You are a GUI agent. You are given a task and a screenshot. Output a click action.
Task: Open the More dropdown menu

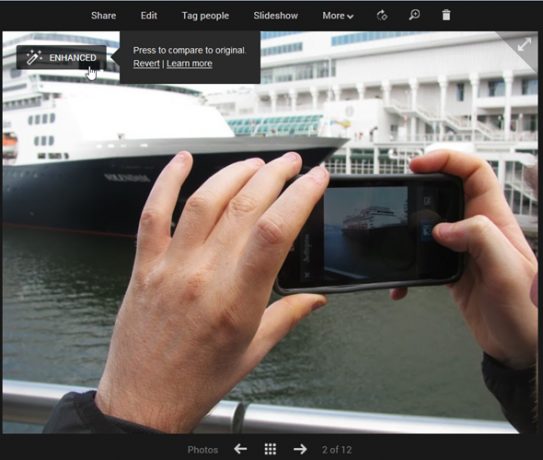(338, 16)
